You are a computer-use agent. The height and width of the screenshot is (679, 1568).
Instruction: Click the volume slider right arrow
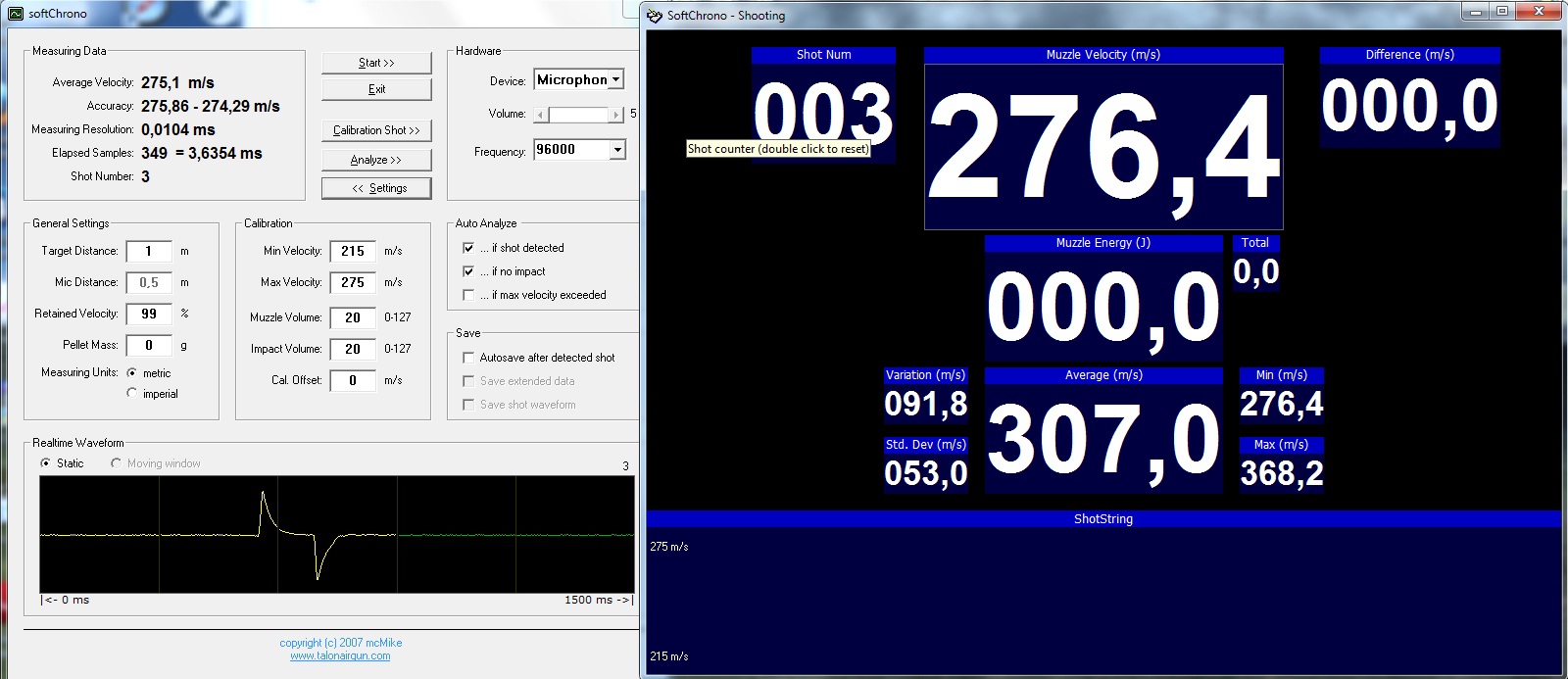(x=616, y=115)
